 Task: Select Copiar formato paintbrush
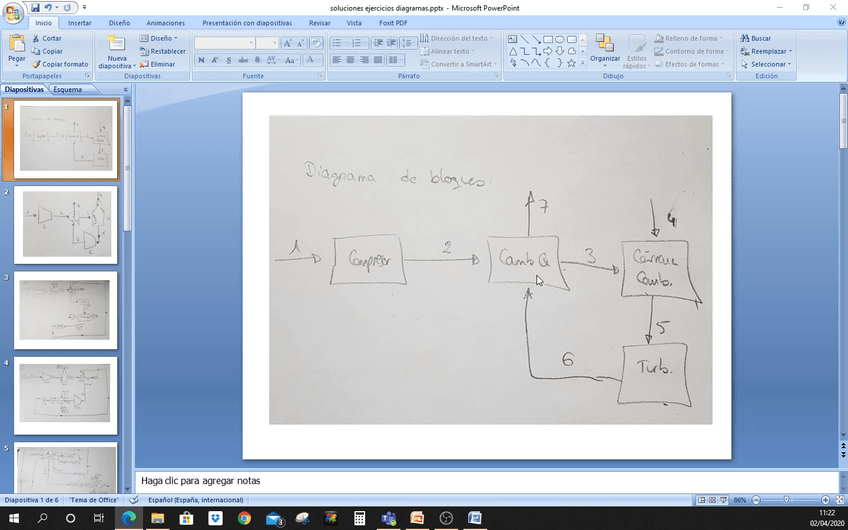35,64
